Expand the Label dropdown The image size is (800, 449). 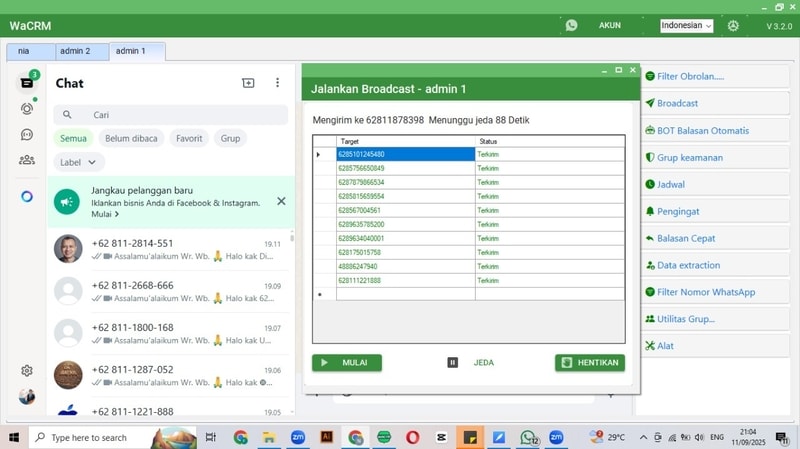(79, 162)
